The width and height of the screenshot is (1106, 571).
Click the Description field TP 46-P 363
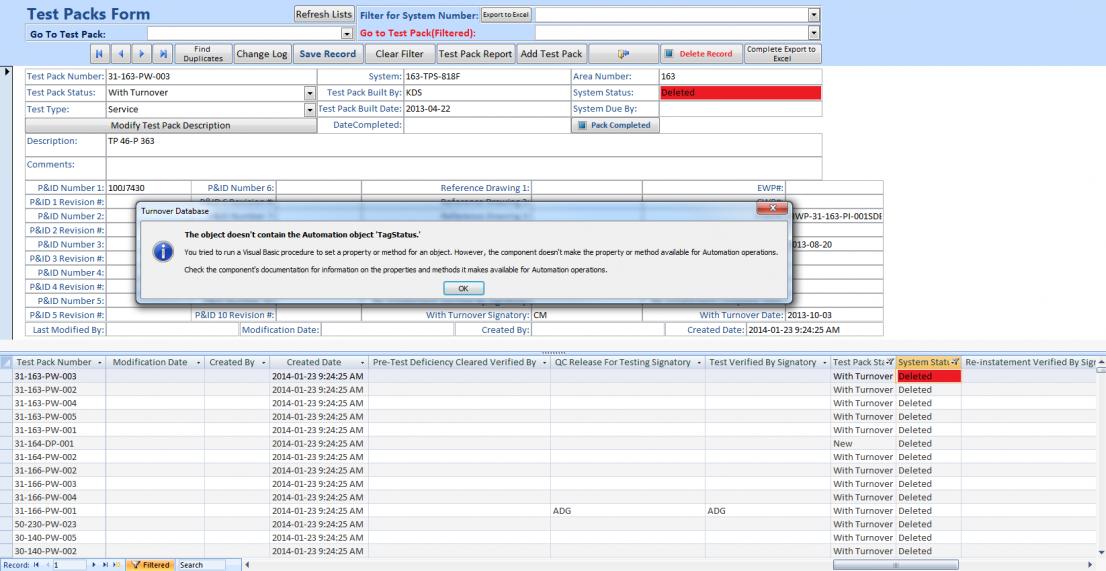463,145
